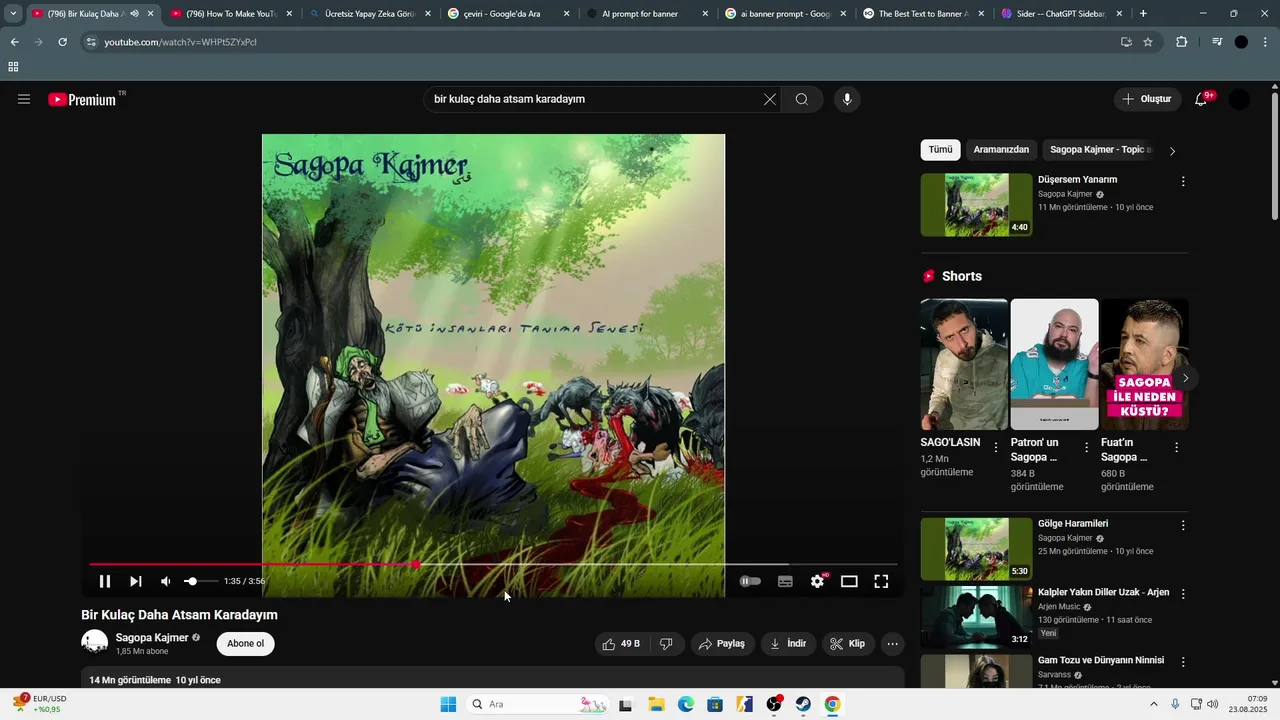Viewport: 1280px width, 720px height.
Task: Click the address bar URL
Action: click(180, 42)
